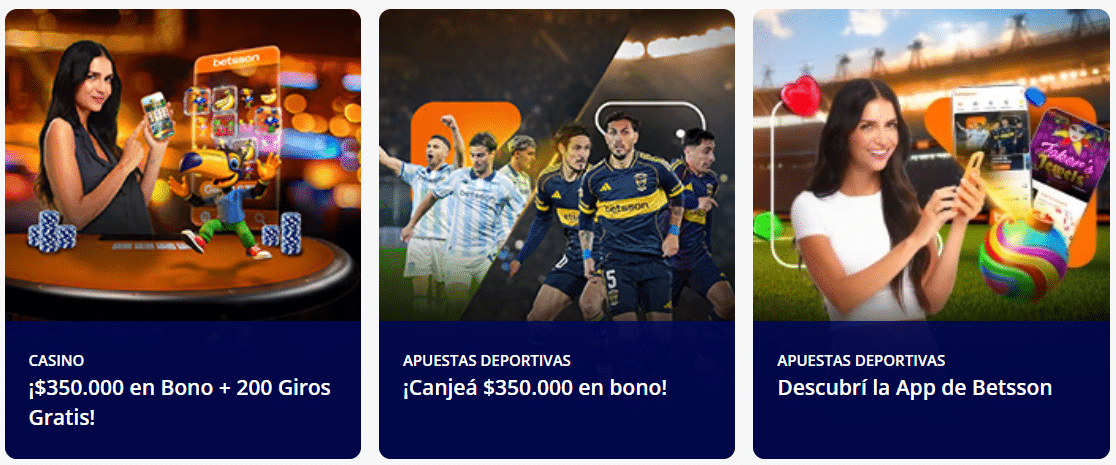The width and height of the screenshot is (1116, 465).
Task: Click the football players promo image
Action: [557, 165]
